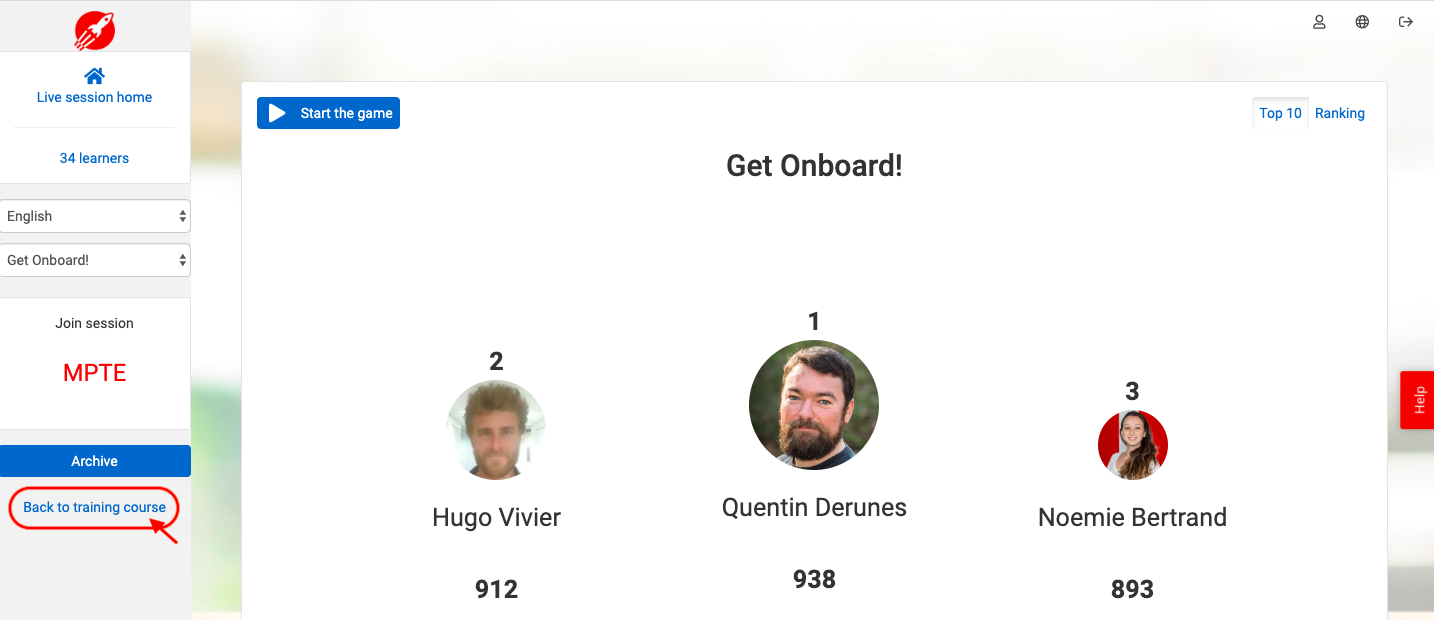Click Quentin Derunes' profile photo
The width and height of the screenshot is (1434, 620).
tap(814, 405)
